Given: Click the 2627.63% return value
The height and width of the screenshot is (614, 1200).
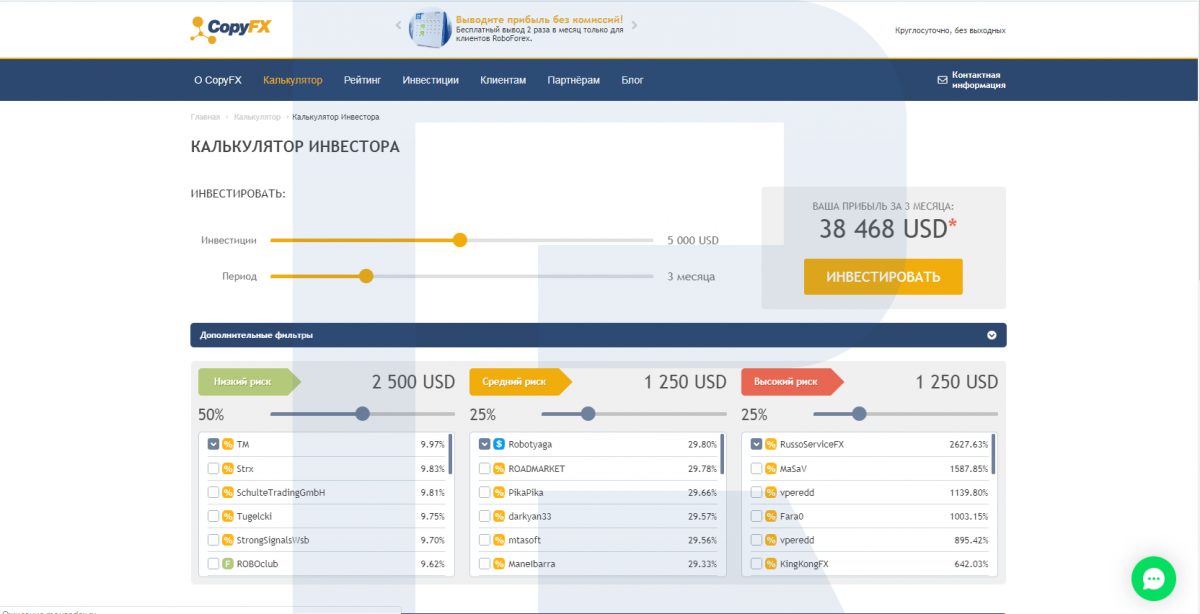Looking at the screenshot, I should point(969,444).
